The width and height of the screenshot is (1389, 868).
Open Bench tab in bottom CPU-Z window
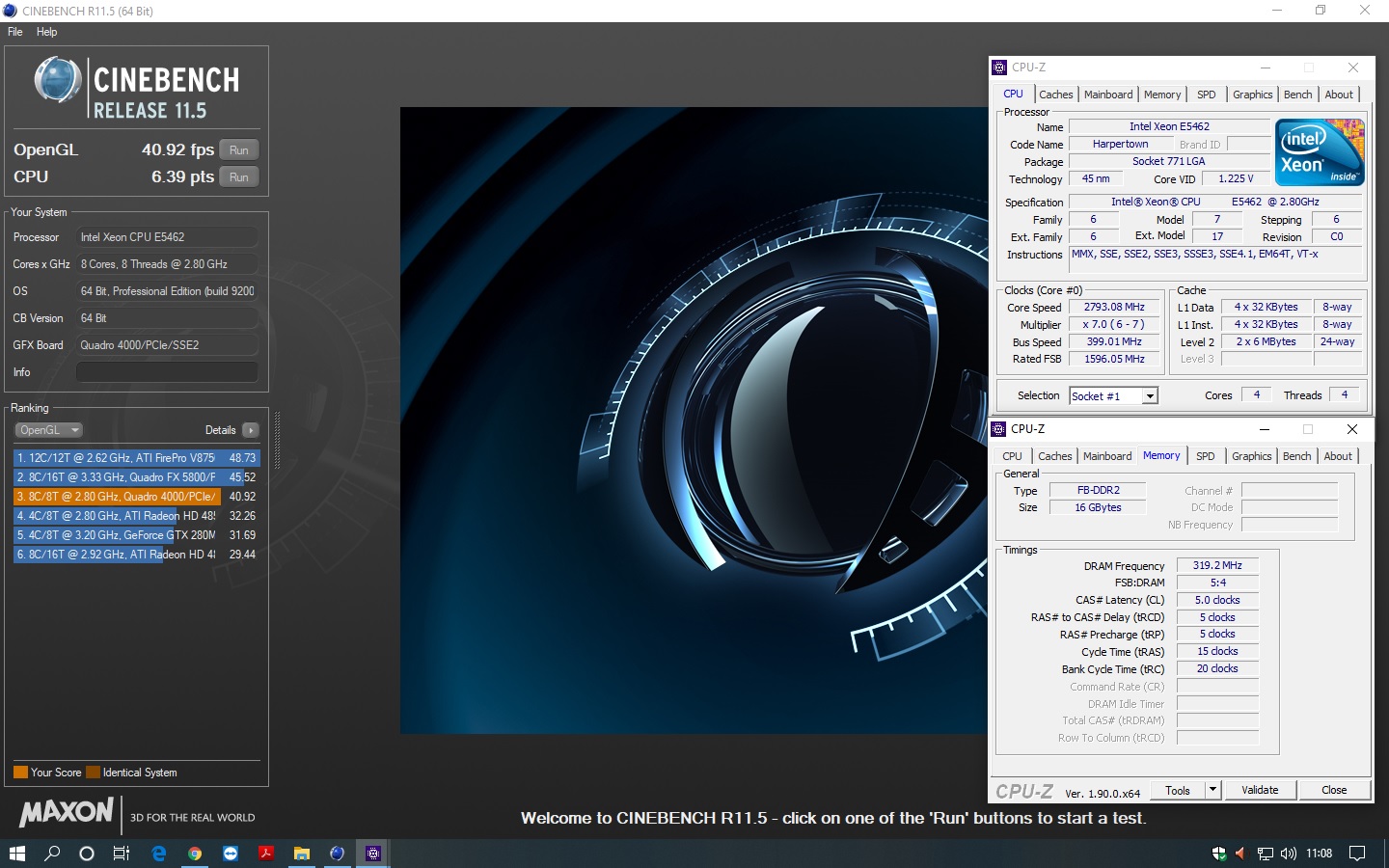[1296, 456]
